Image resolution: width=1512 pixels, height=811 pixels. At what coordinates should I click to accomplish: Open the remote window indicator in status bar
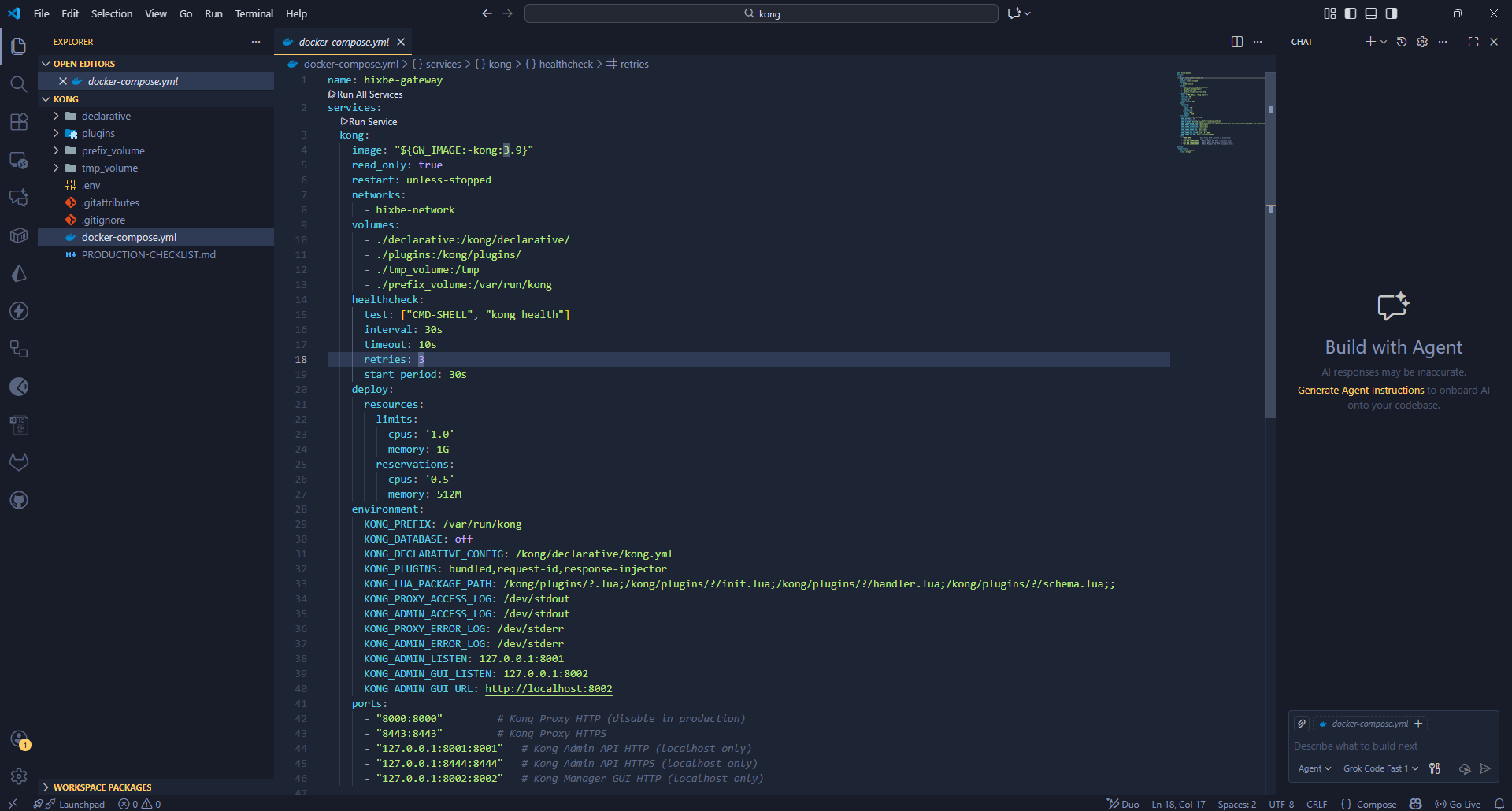coord(13,804)
